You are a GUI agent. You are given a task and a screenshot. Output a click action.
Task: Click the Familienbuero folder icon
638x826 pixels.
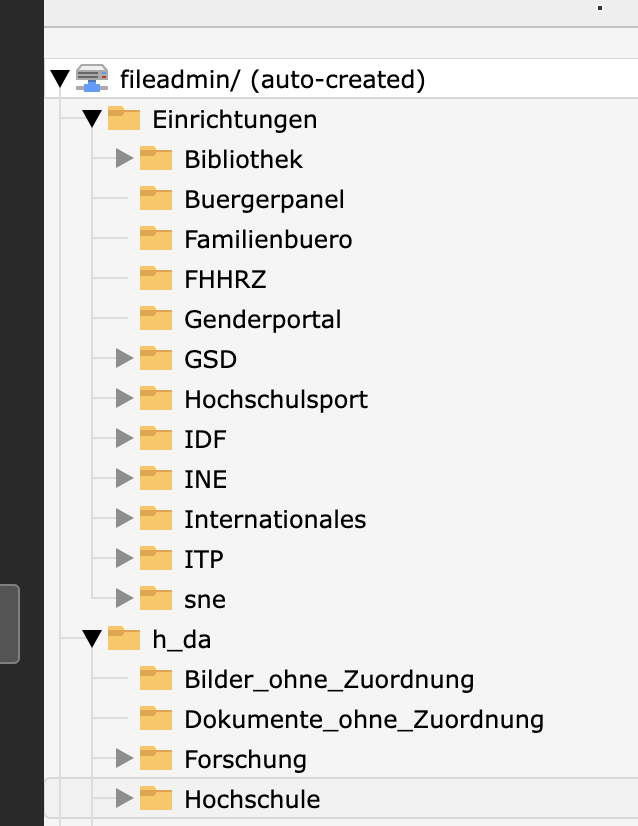156,238
